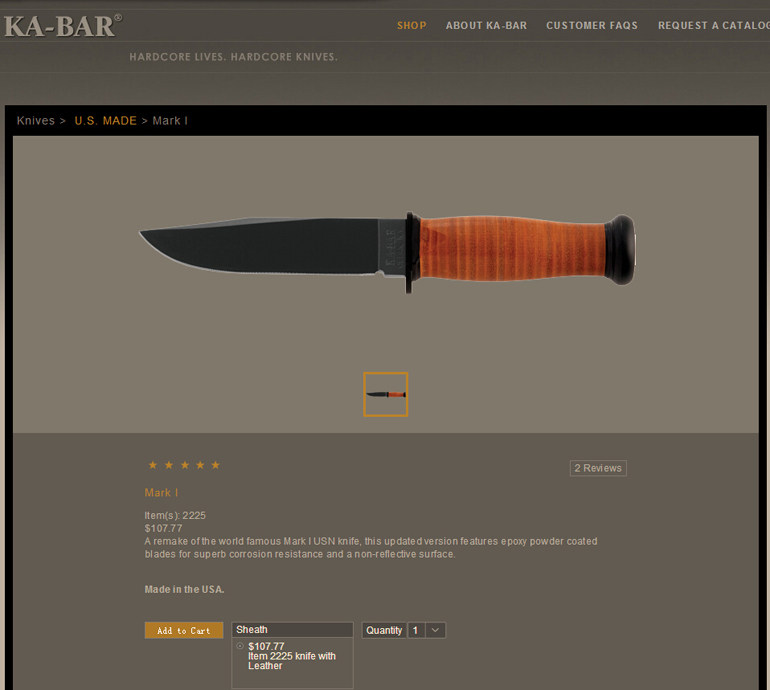Click the U.S. MADE breadcrumb link
This screenshot has height=690, width=770.
click(106, 121)
